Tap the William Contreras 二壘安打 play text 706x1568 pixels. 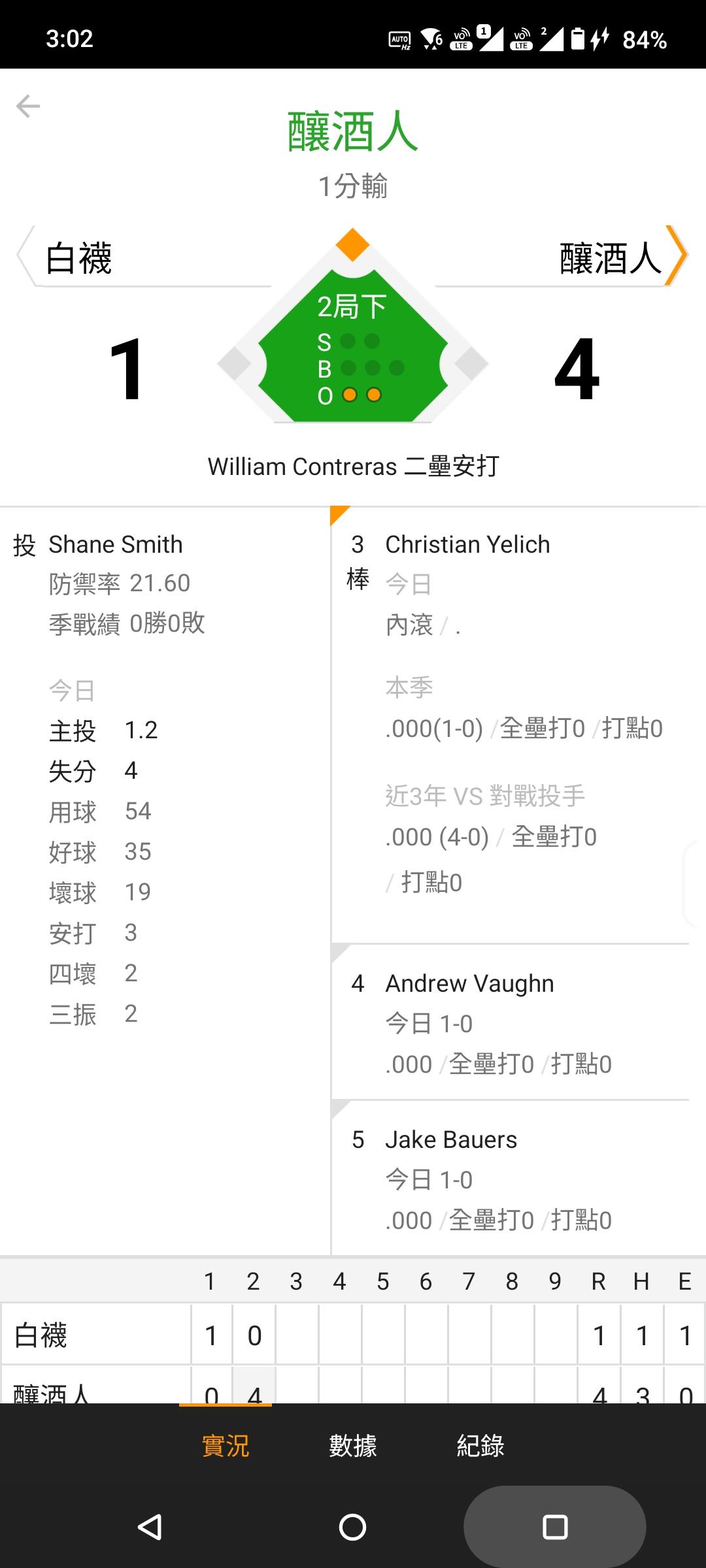[353, 466]
